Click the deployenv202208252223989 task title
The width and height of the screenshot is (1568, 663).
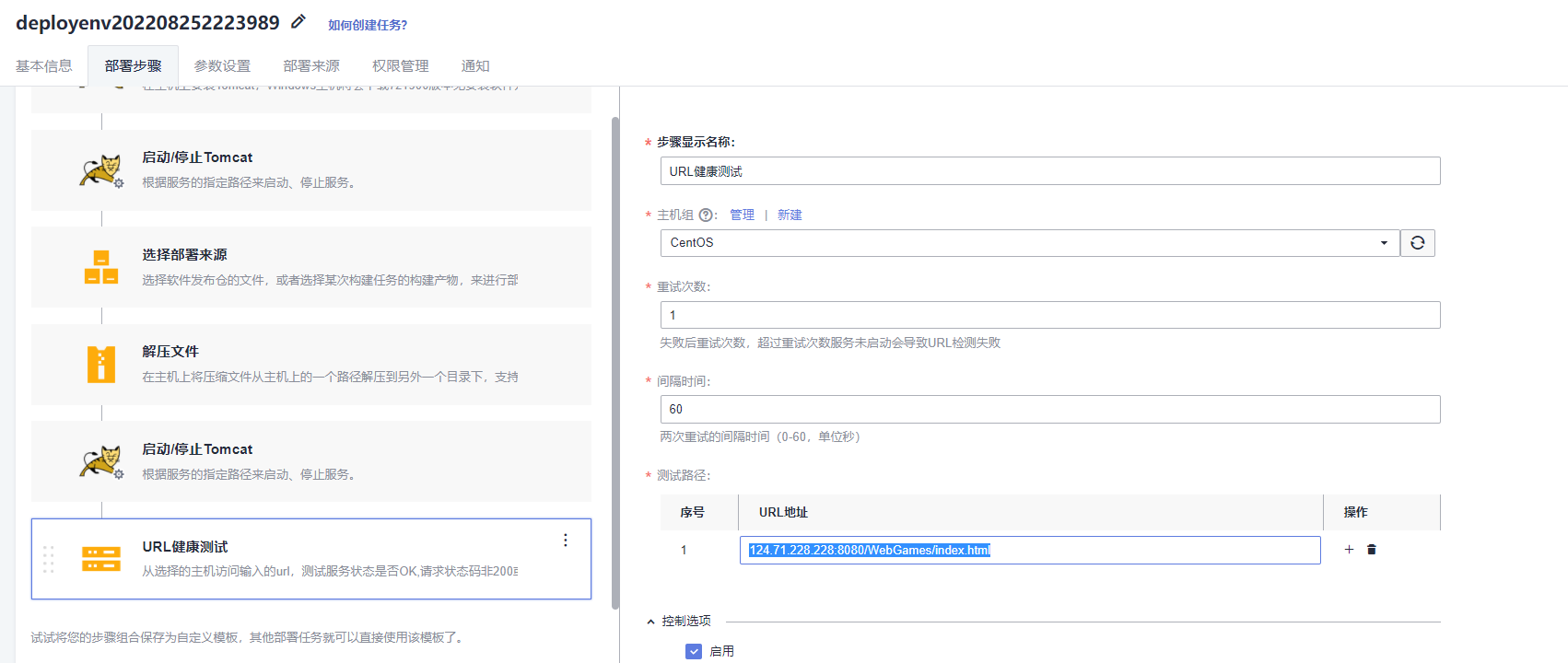147,23
